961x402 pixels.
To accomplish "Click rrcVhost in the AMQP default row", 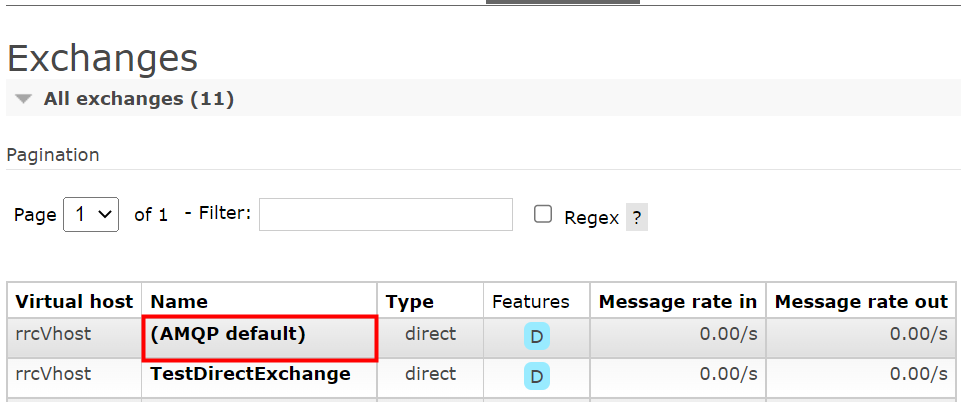I will [x=53, y=334].
